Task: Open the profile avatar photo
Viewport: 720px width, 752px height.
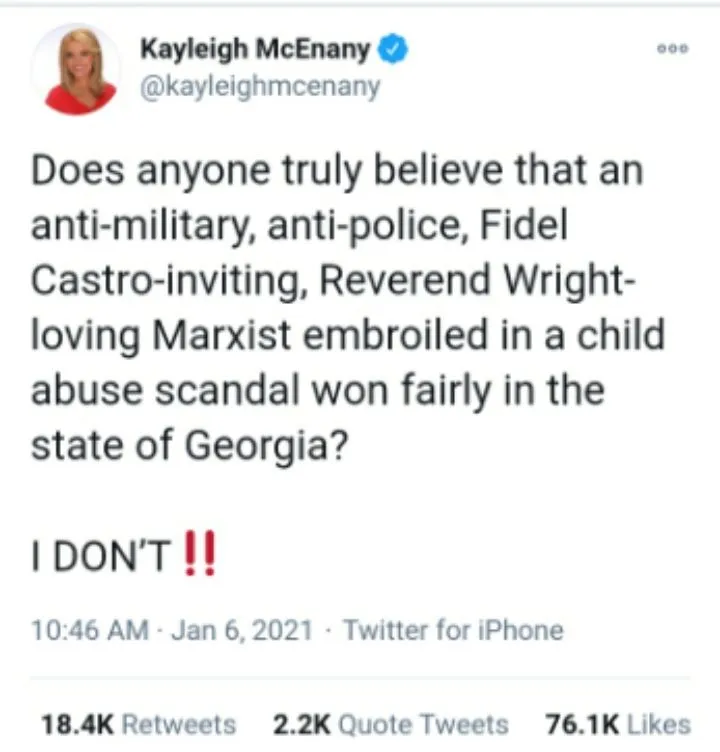Action: tap(76, 70)
